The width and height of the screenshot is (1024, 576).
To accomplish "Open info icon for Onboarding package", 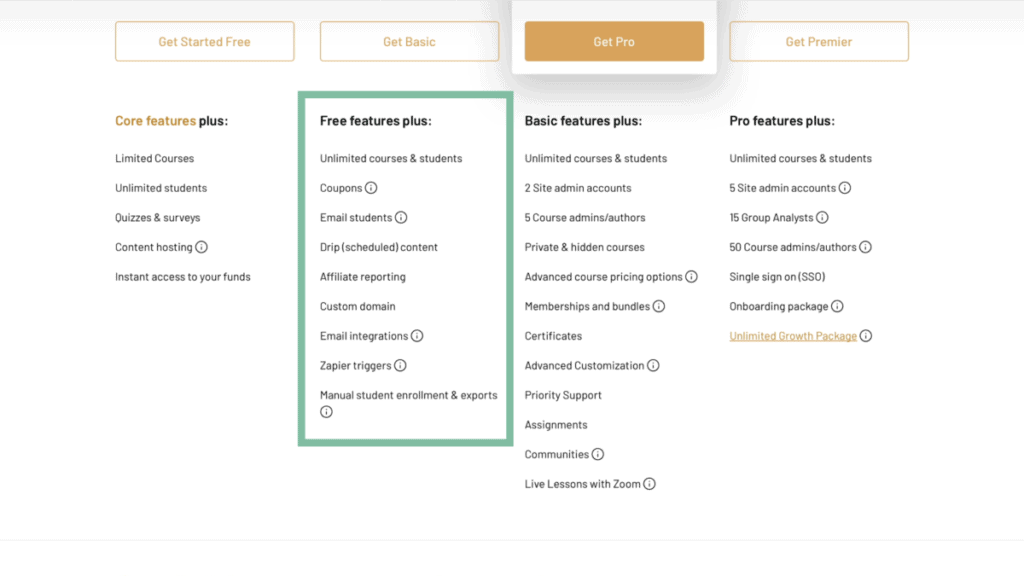I will point(837,306).
